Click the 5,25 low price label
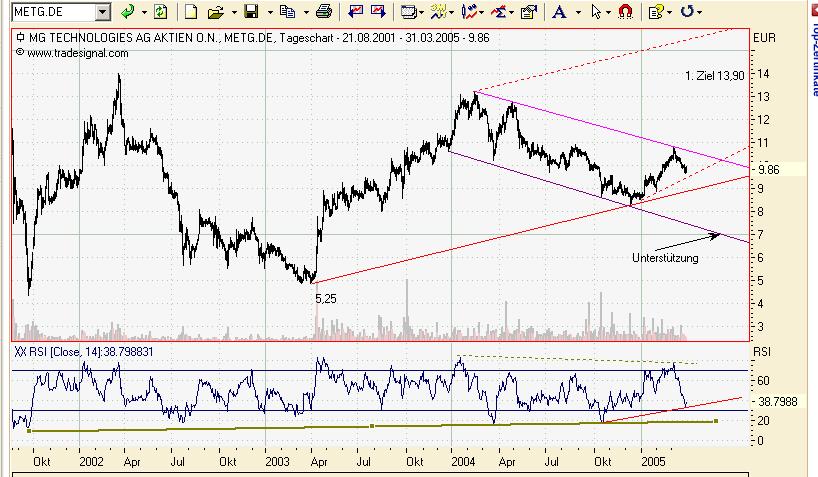The width and height of the screenshot is (818, 477). coord(326,299)
